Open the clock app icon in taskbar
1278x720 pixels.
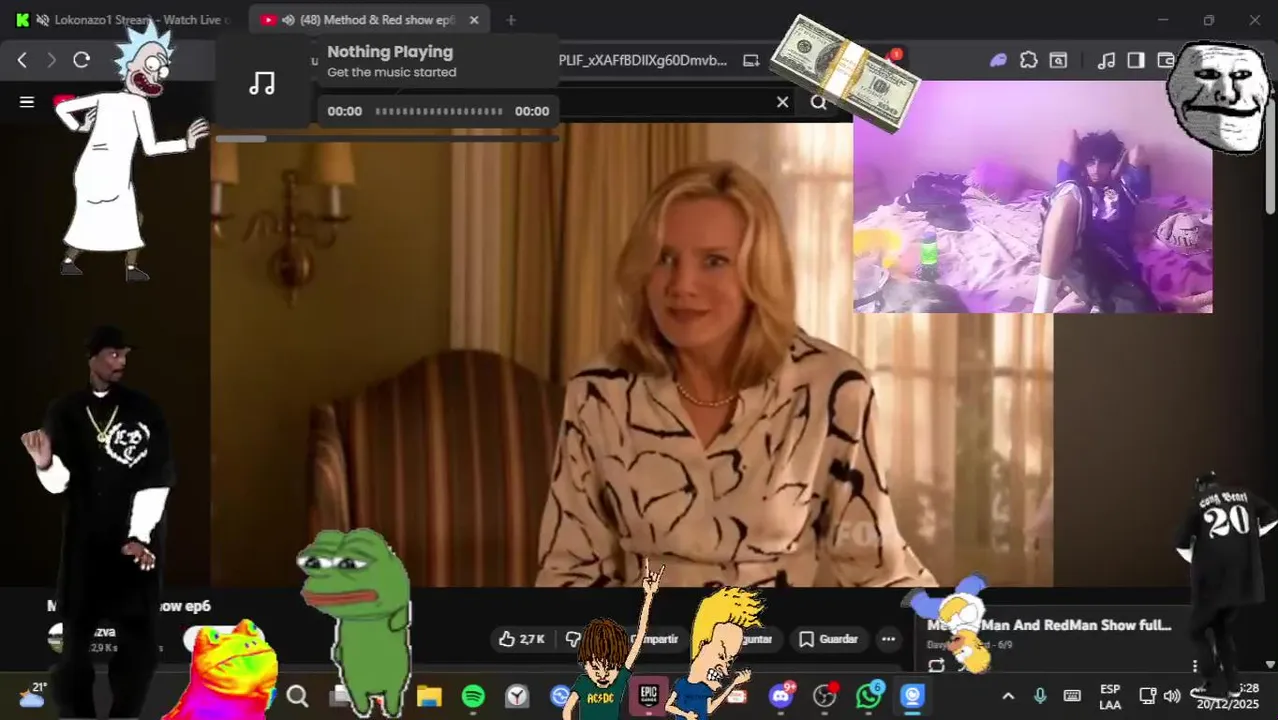(x=517, y=696)
